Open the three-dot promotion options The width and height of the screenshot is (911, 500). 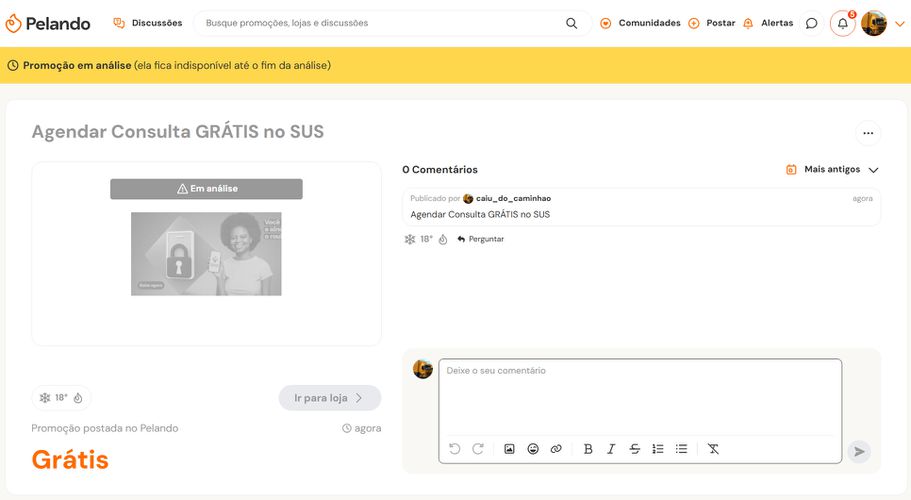click(x=868, y=133)
